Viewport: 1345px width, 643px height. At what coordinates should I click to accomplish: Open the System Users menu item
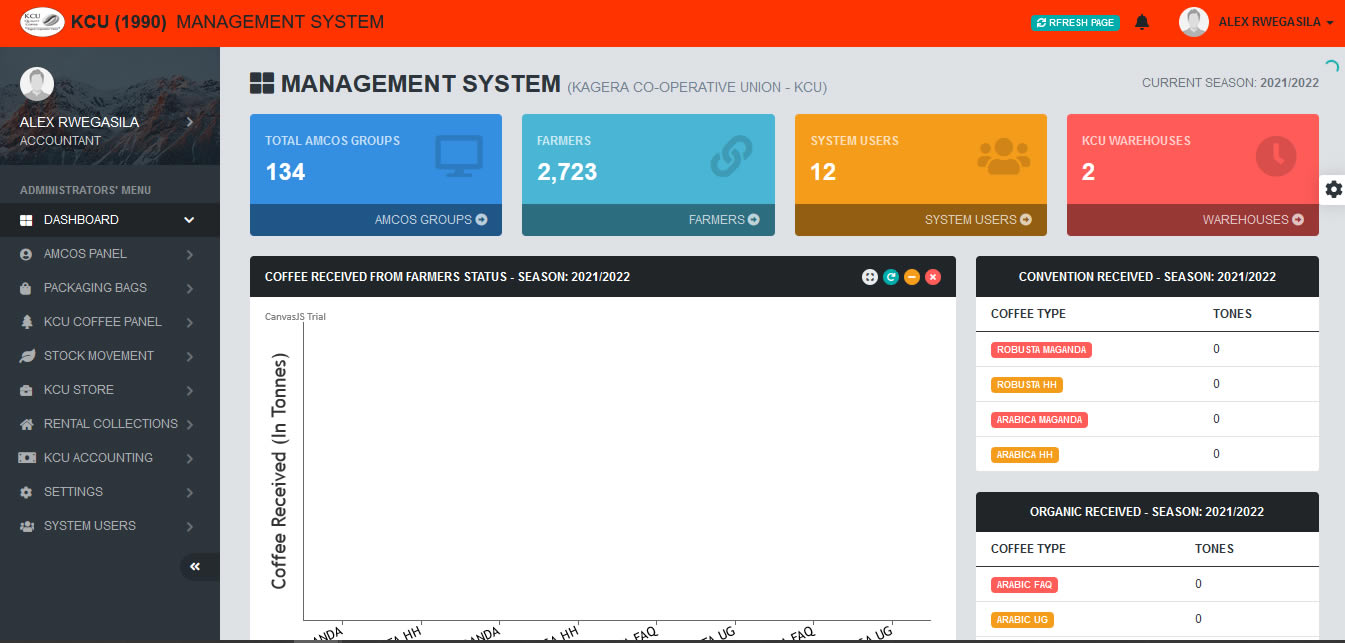[x=110, y=526]
